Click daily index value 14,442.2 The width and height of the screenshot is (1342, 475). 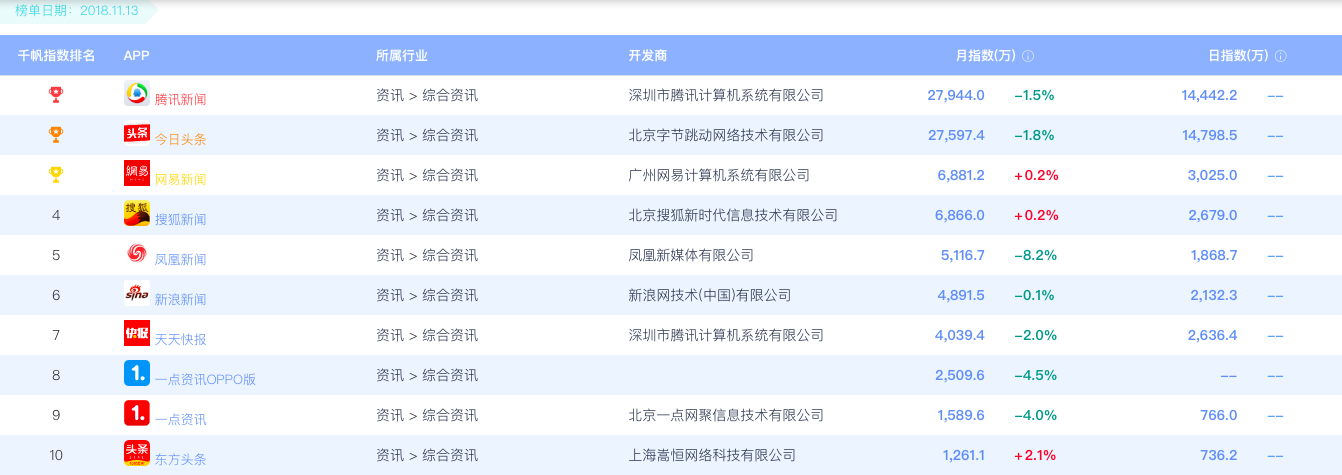click(1209, 95)
